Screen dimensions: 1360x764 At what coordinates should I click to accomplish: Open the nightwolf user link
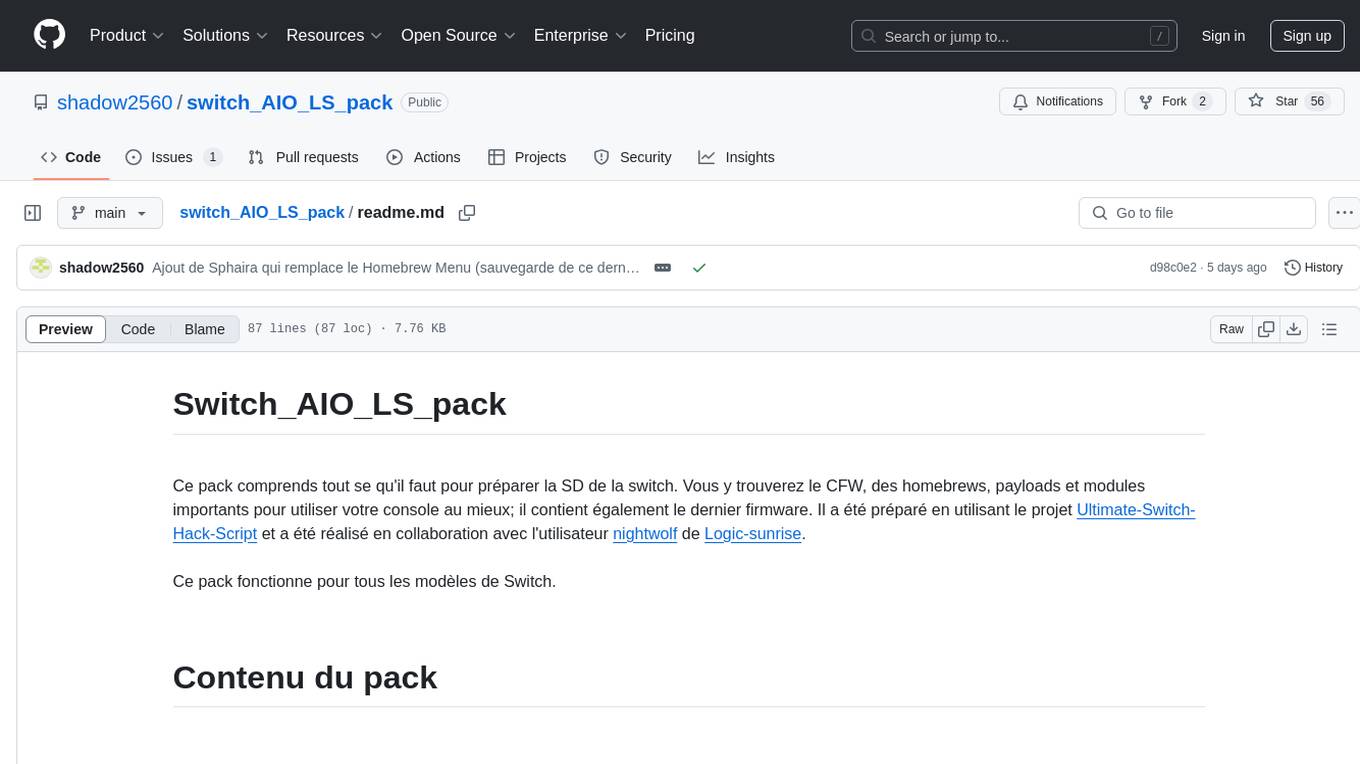[x=645, y=533]
